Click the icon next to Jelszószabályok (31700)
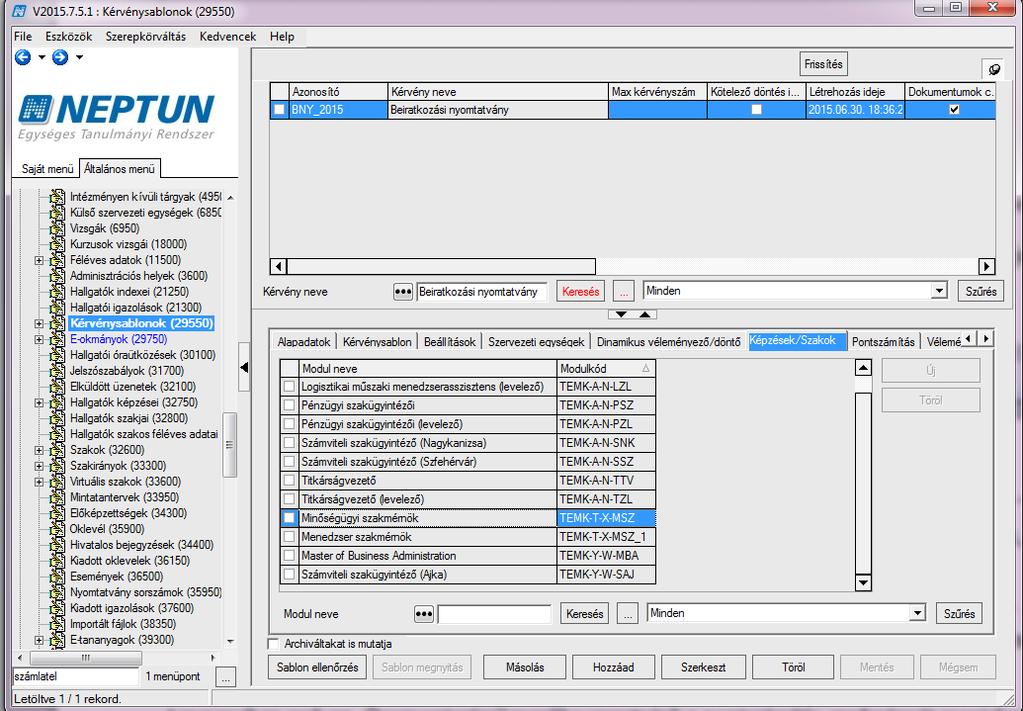Viewport: 1023px width, 711px height. coord(57,371)
